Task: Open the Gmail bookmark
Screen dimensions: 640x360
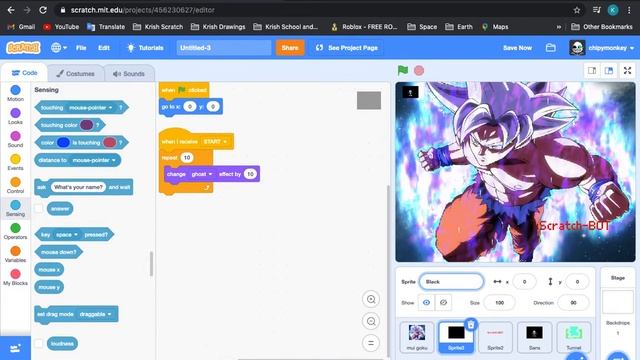Action: tap(21, 27)
